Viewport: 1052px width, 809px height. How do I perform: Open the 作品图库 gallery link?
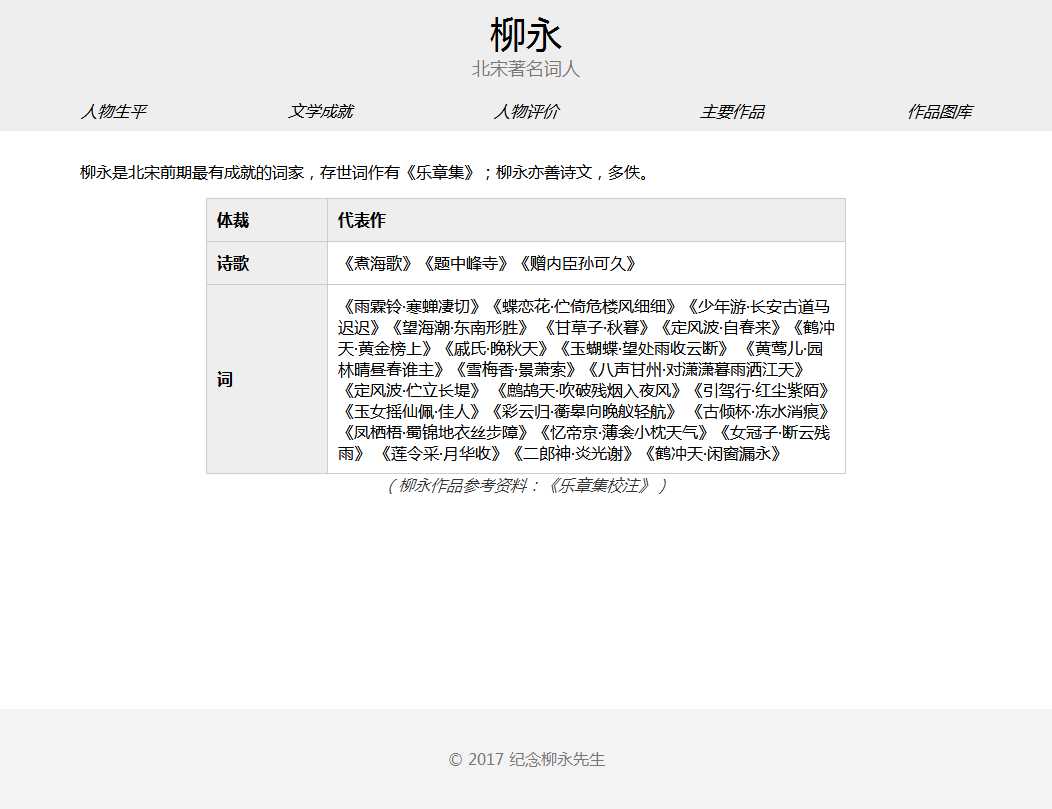point(939,112)
